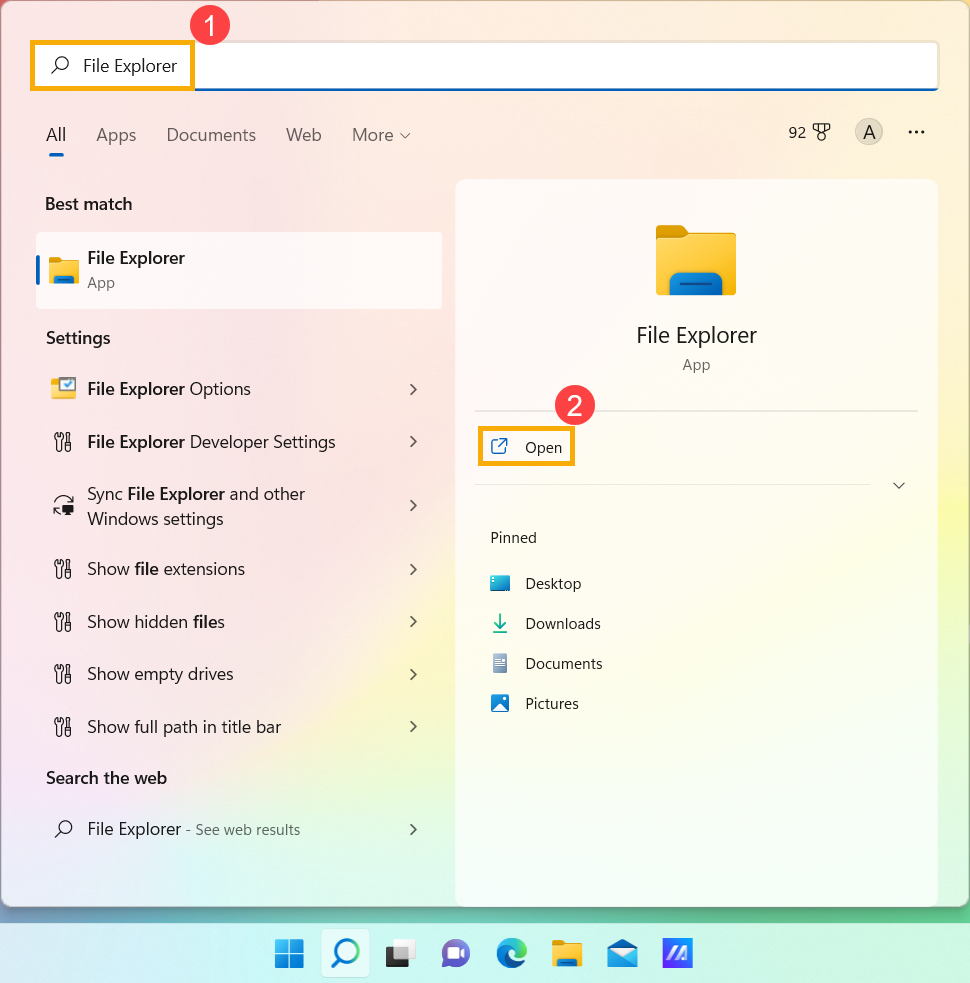Viewport: 970px width, 983px height.
Task: Click 'Show file extensions' result text
Action: point(166,569)
